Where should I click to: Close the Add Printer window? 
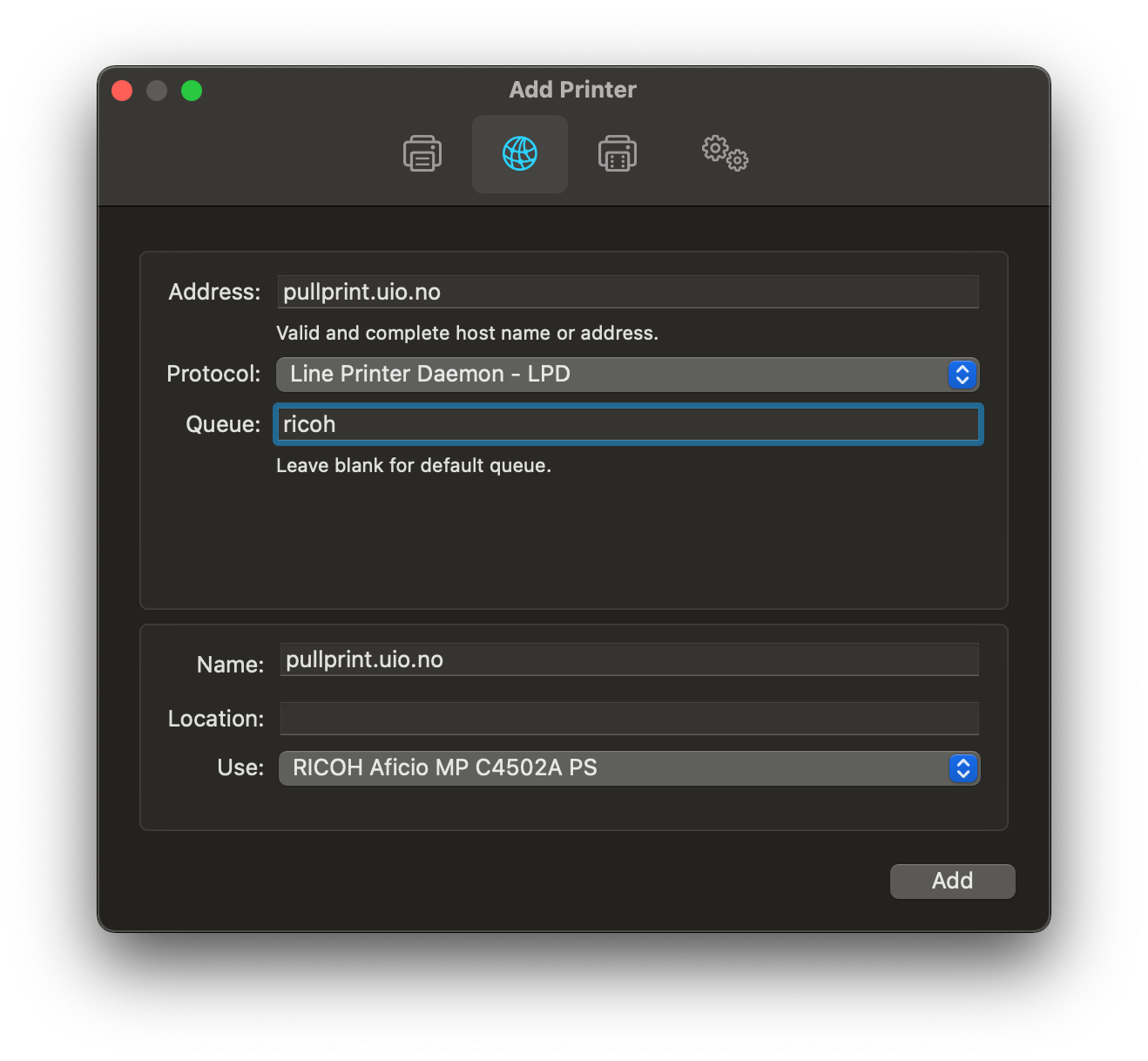pyautogui.click(x=122, y=91)
